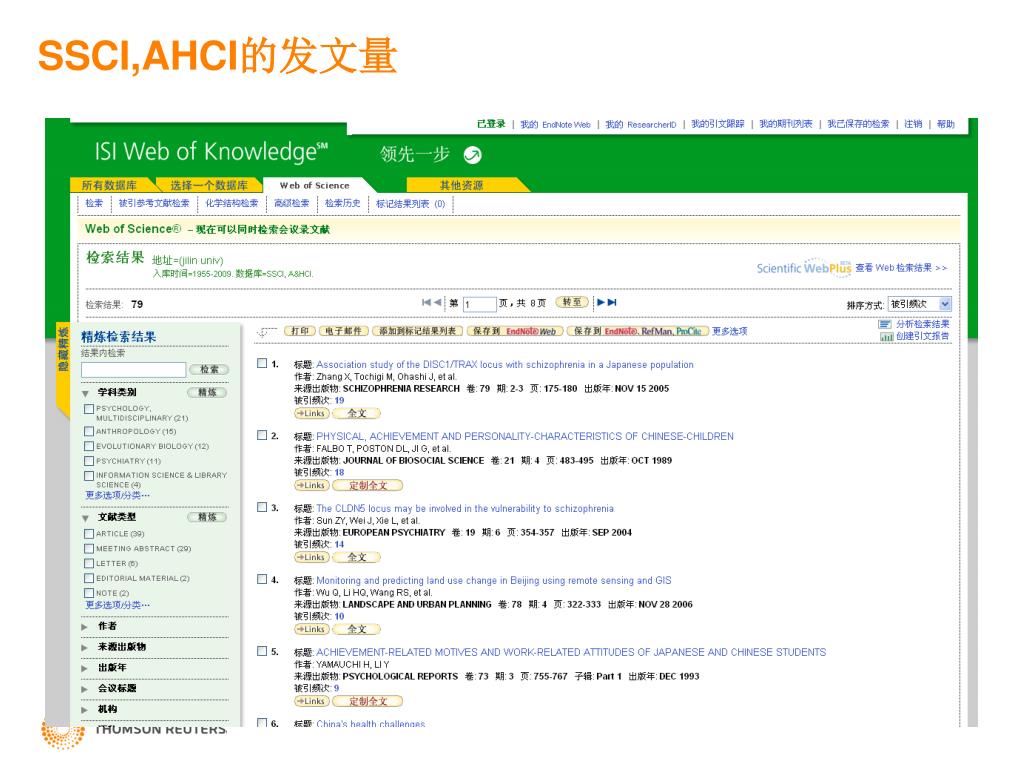1024x768 pixels.
Task: Check the Meeting Abstract (29) type
Action: point(89,549)
